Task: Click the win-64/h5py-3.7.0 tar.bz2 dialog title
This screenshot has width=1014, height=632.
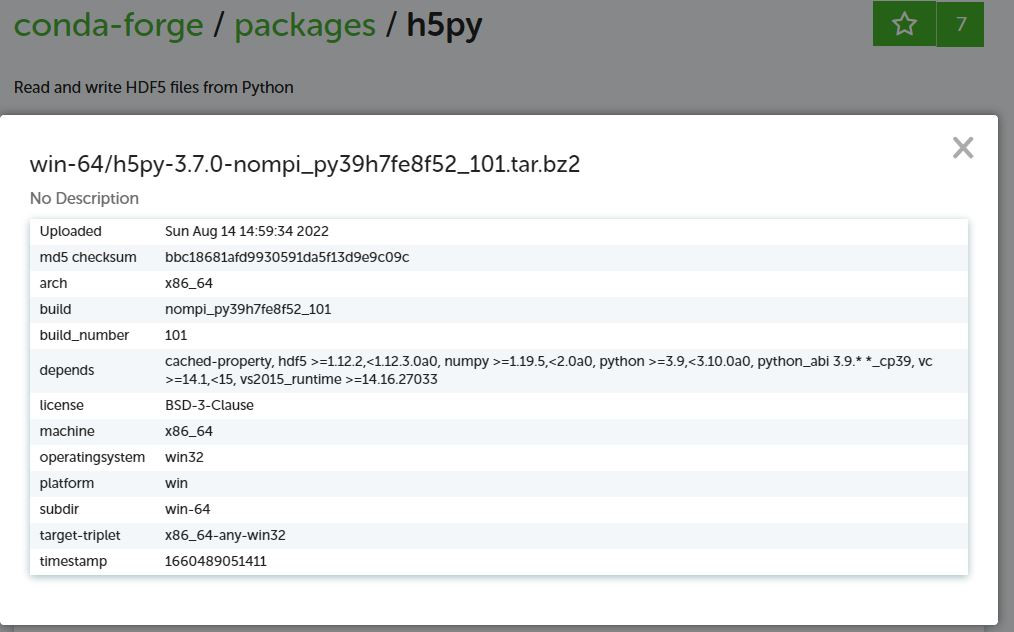Action: pos(305,164)
